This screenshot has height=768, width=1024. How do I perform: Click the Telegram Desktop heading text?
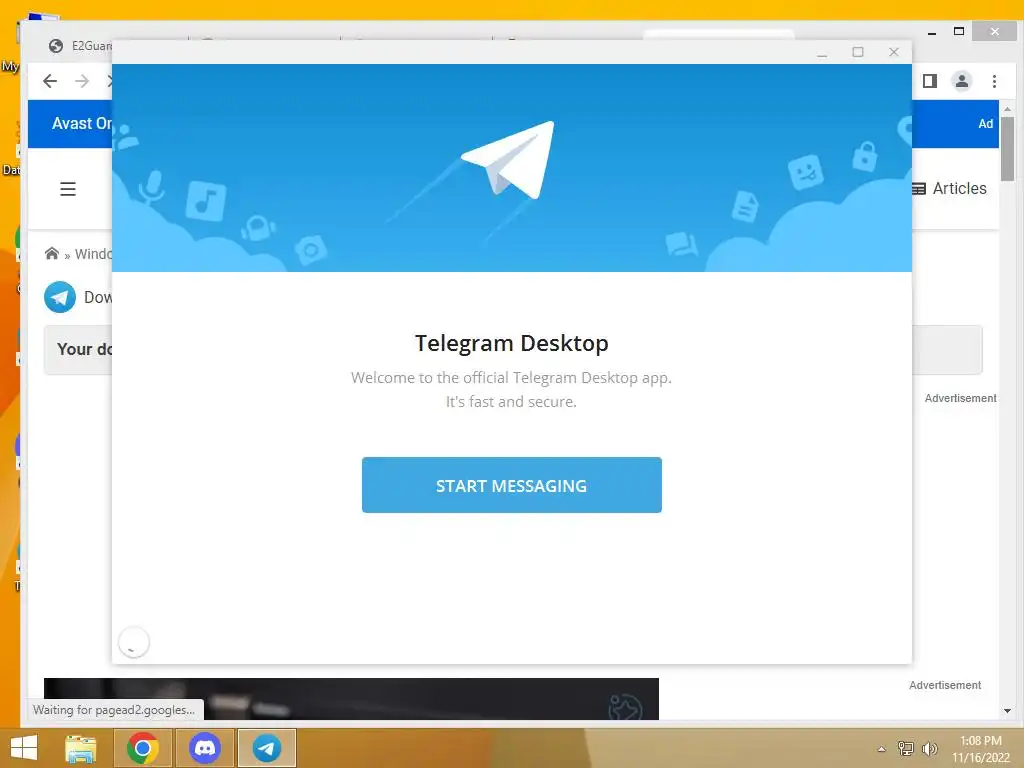[x=511, y=343]
